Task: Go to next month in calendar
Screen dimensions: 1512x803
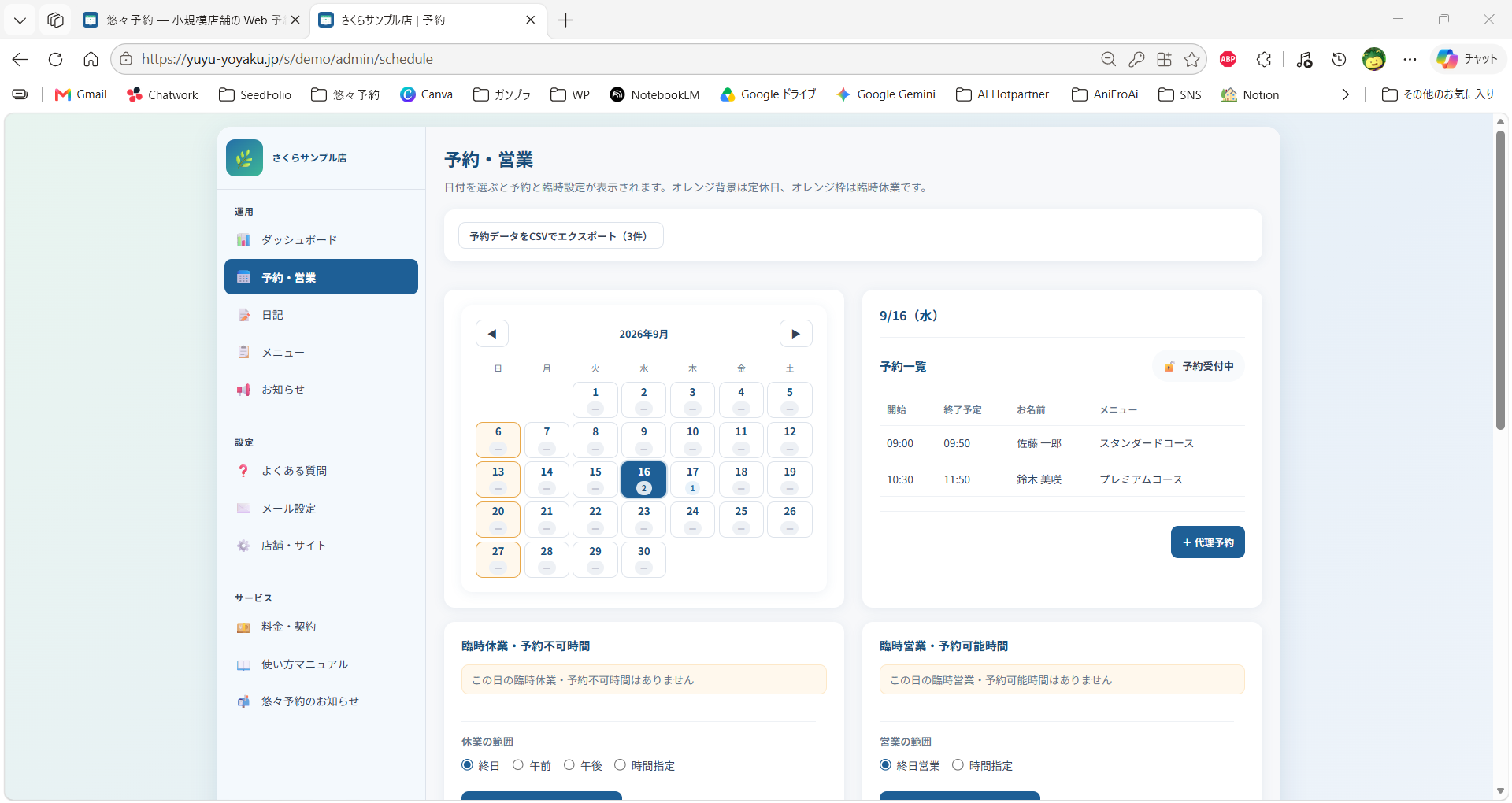Action: [795, 334]
